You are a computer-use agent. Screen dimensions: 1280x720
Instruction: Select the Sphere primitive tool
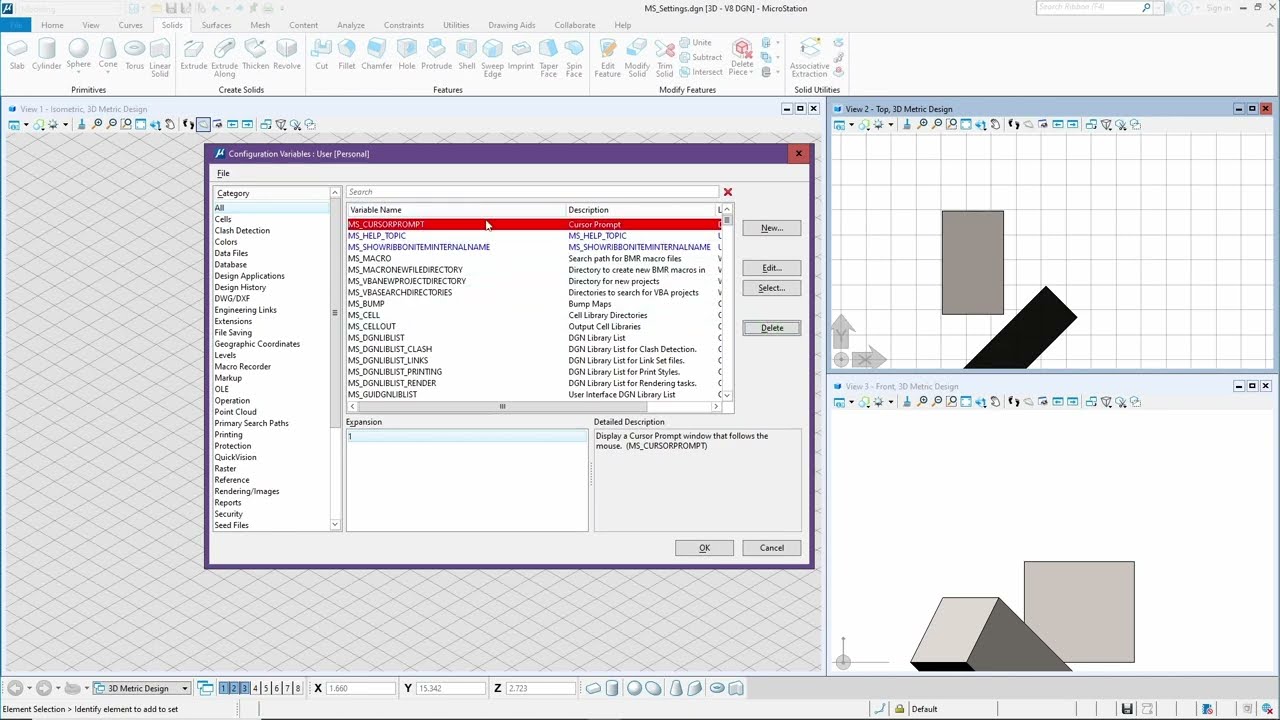coord(79,55)
